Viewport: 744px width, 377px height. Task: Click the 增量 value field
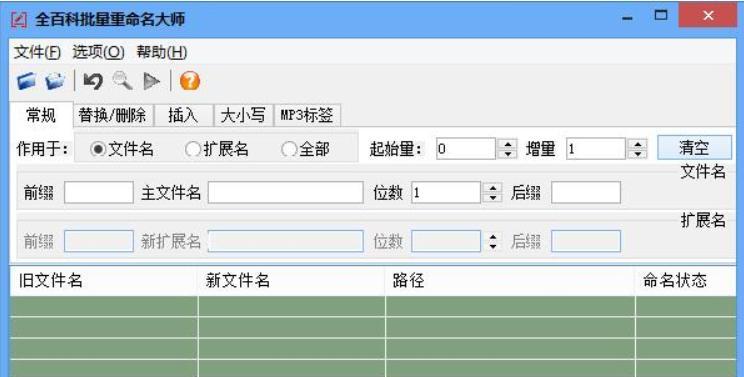tap(595, 149)
